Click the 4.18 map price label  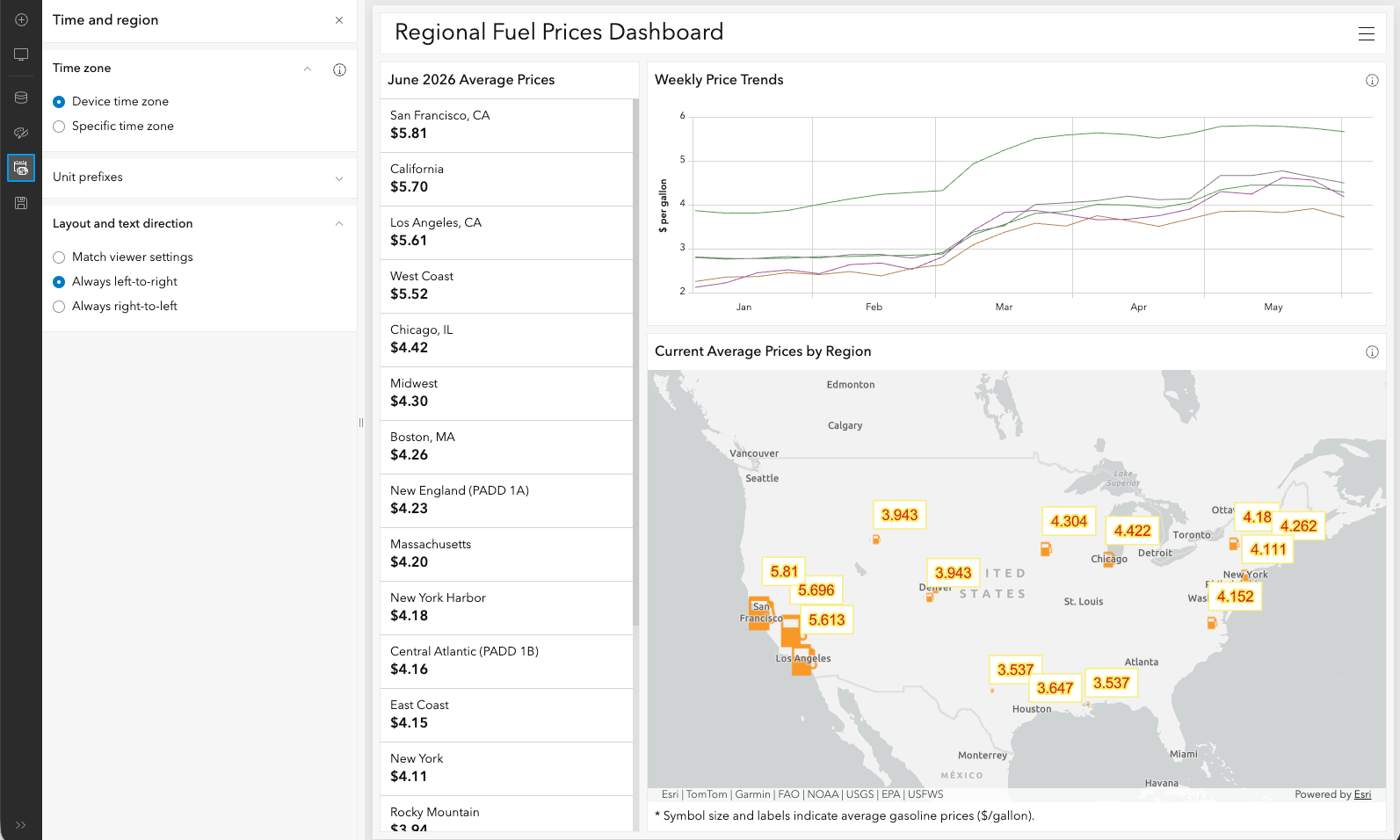pos(1257,518)
